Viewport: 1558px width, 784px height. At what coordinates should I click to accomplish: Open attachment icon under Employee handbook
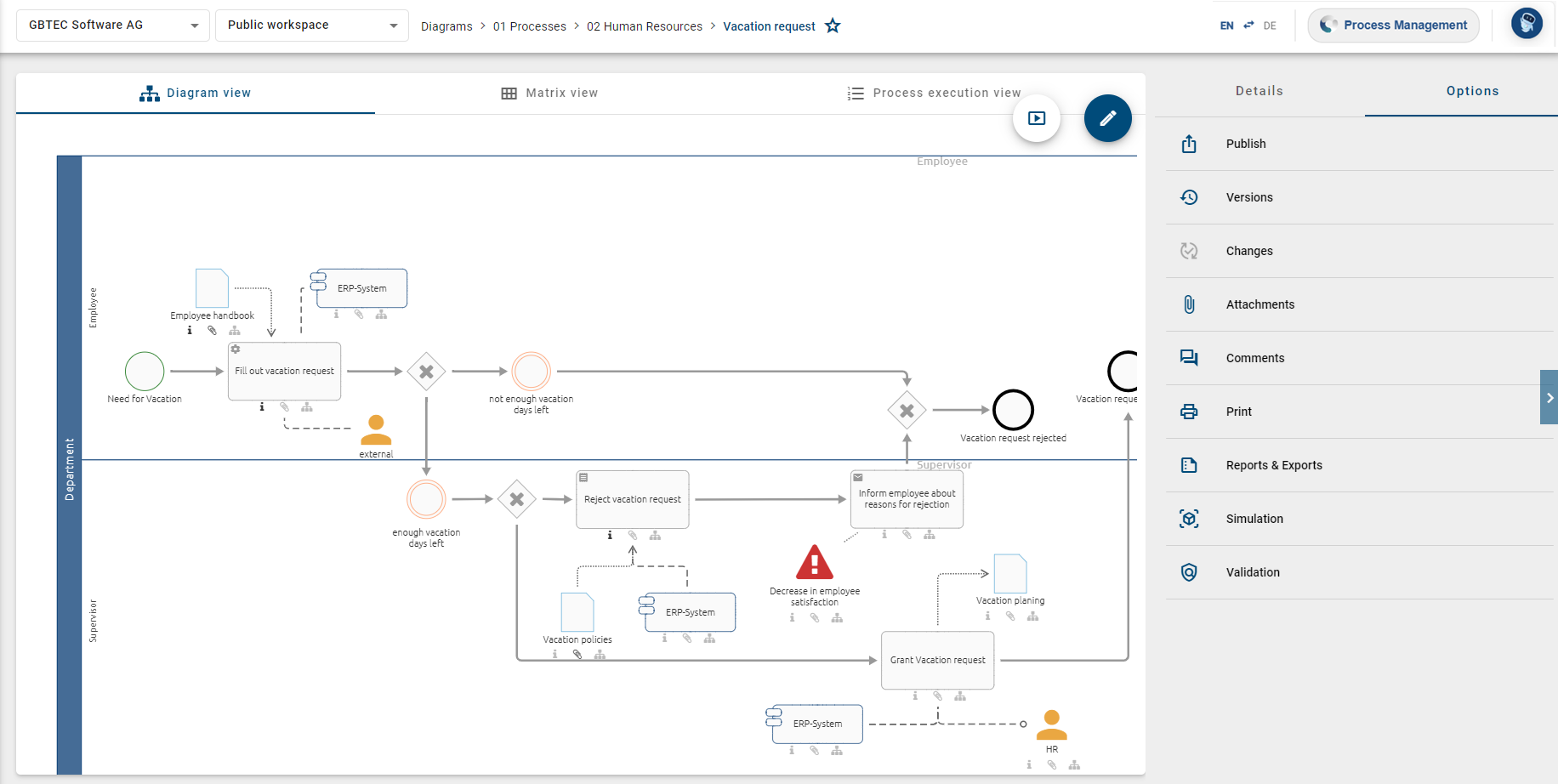pyautogui.click(x=212, y=331)
